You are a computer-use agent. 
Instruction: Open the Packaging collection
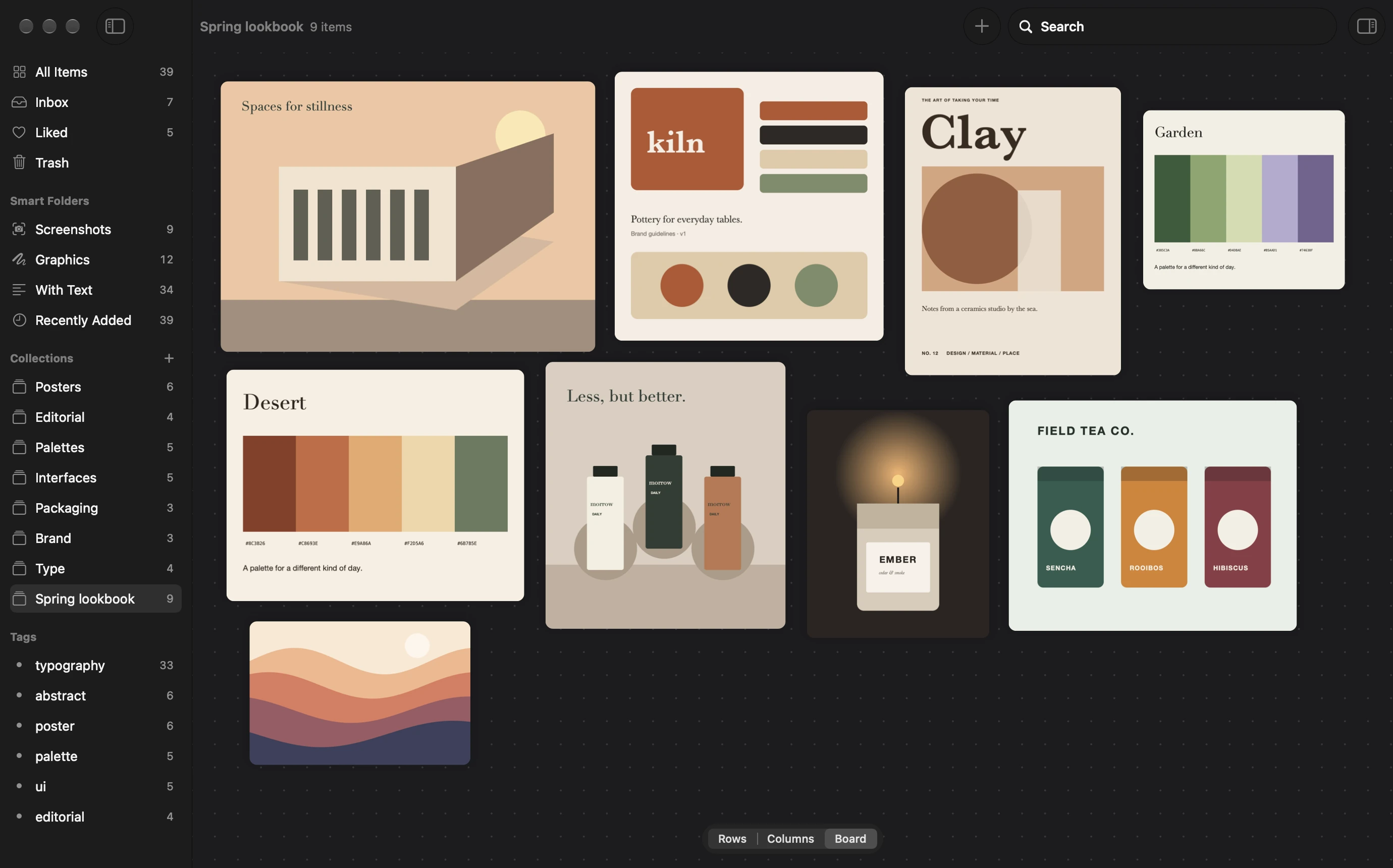(x=95, y=508)
